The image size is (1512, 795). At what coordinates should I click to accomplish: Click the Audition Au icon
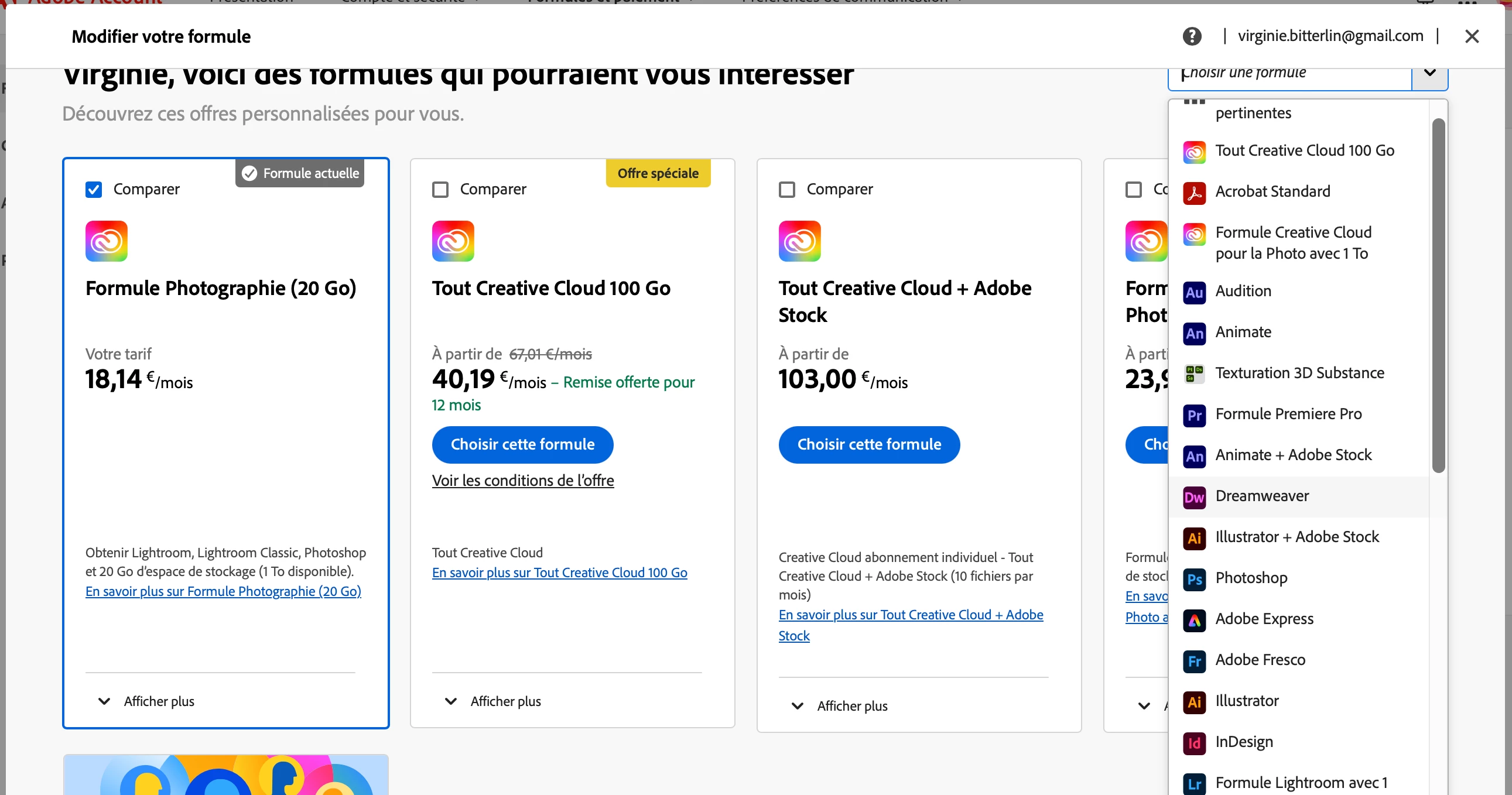click(x=1194, y=292)
